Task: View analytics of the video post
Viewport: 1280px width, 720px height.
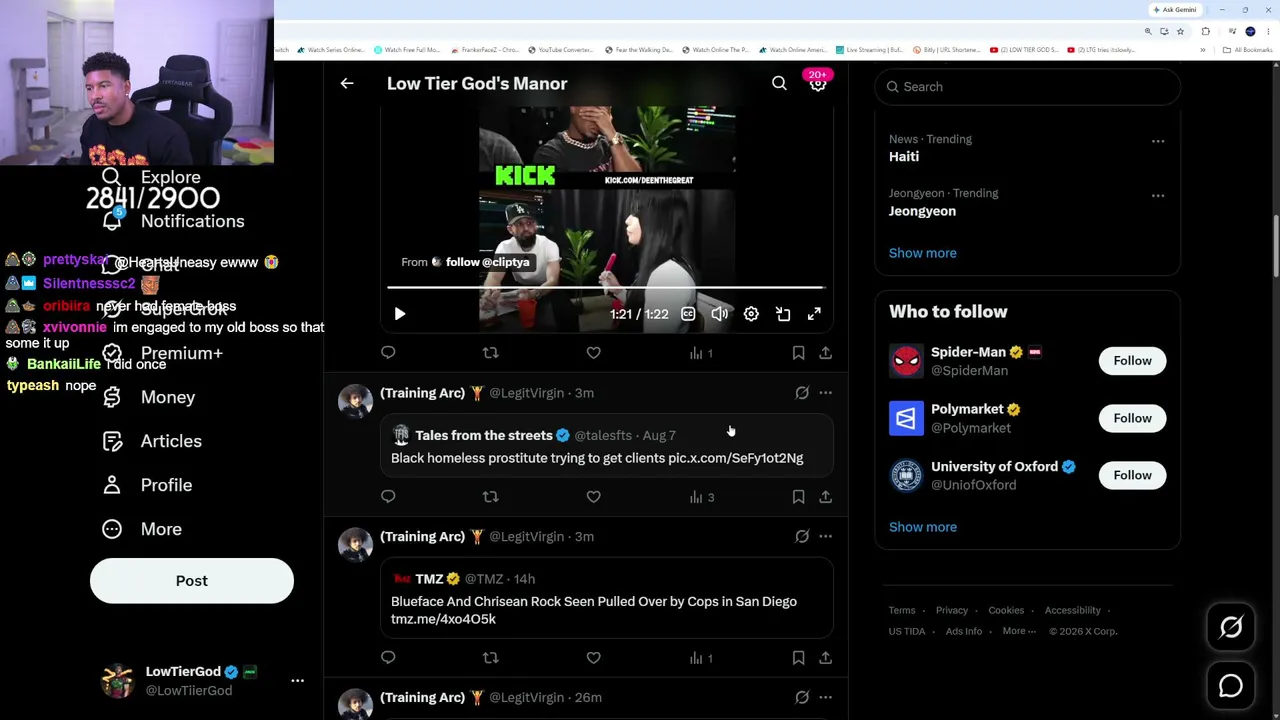Action: 701,353
